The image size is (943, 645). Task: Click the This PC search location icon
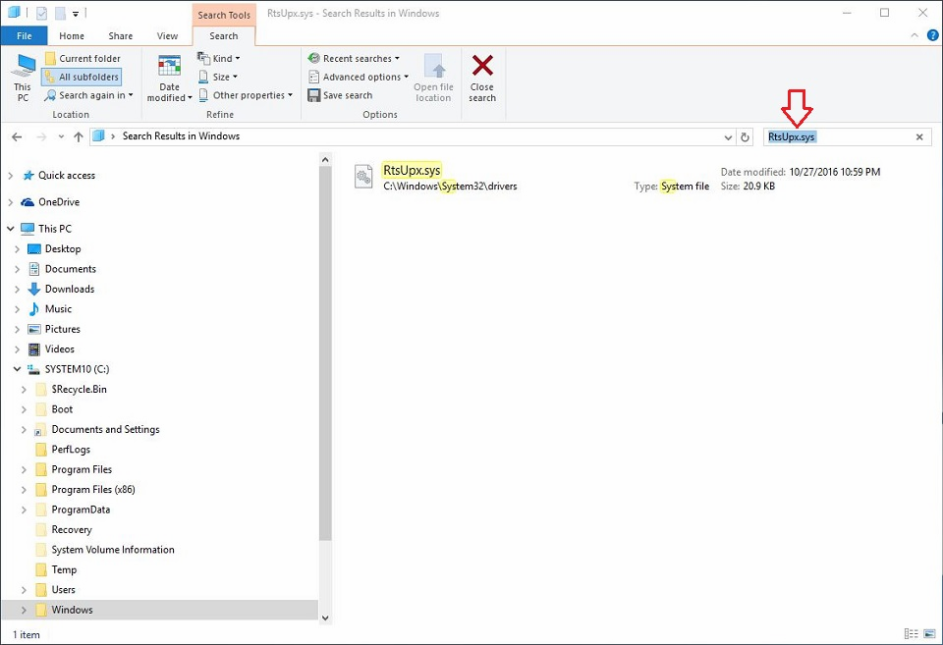pos(23,77)
